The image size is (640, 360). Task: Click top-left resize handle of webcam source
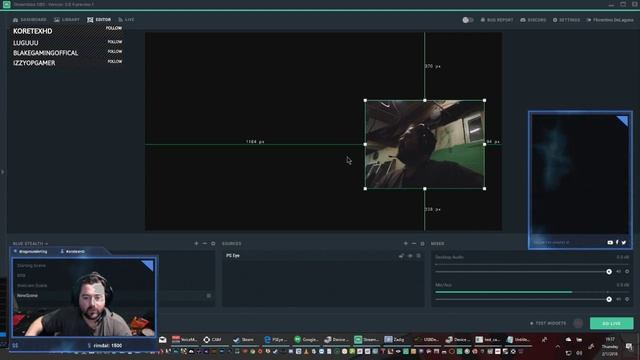click(365, 100)
